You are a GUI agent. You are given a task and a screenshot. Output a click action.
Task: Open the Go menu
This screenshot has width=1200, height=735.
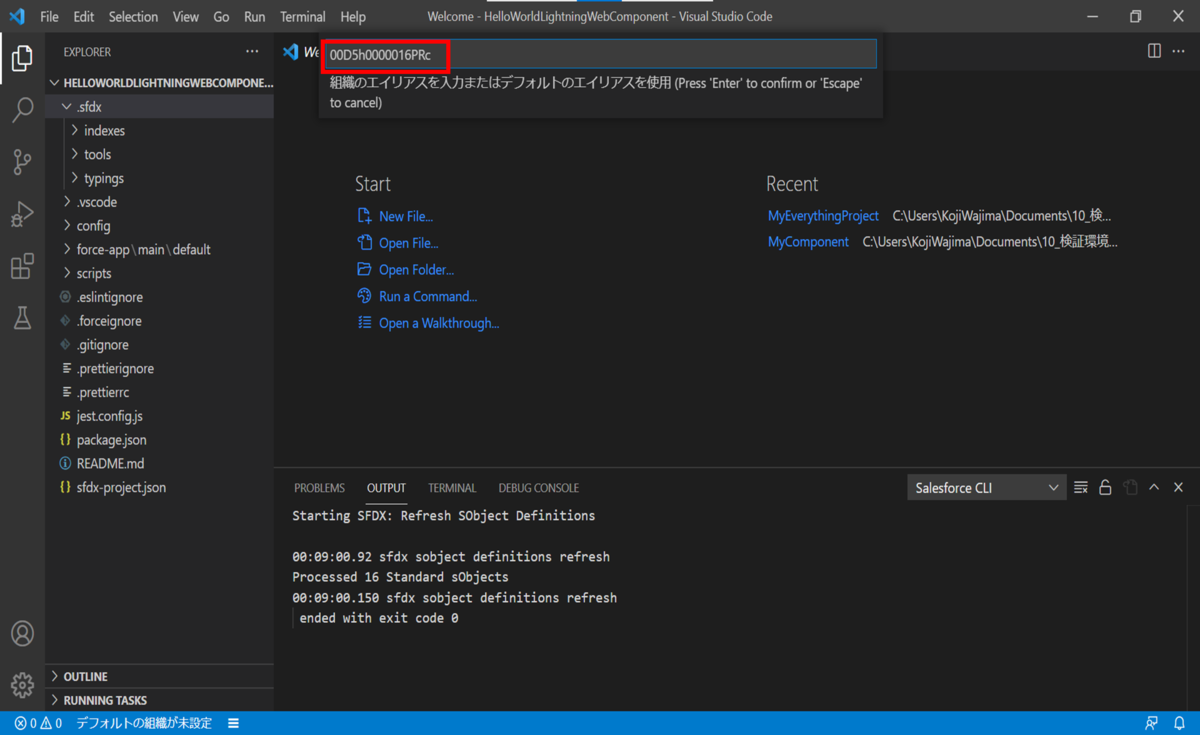coord(221,17)
